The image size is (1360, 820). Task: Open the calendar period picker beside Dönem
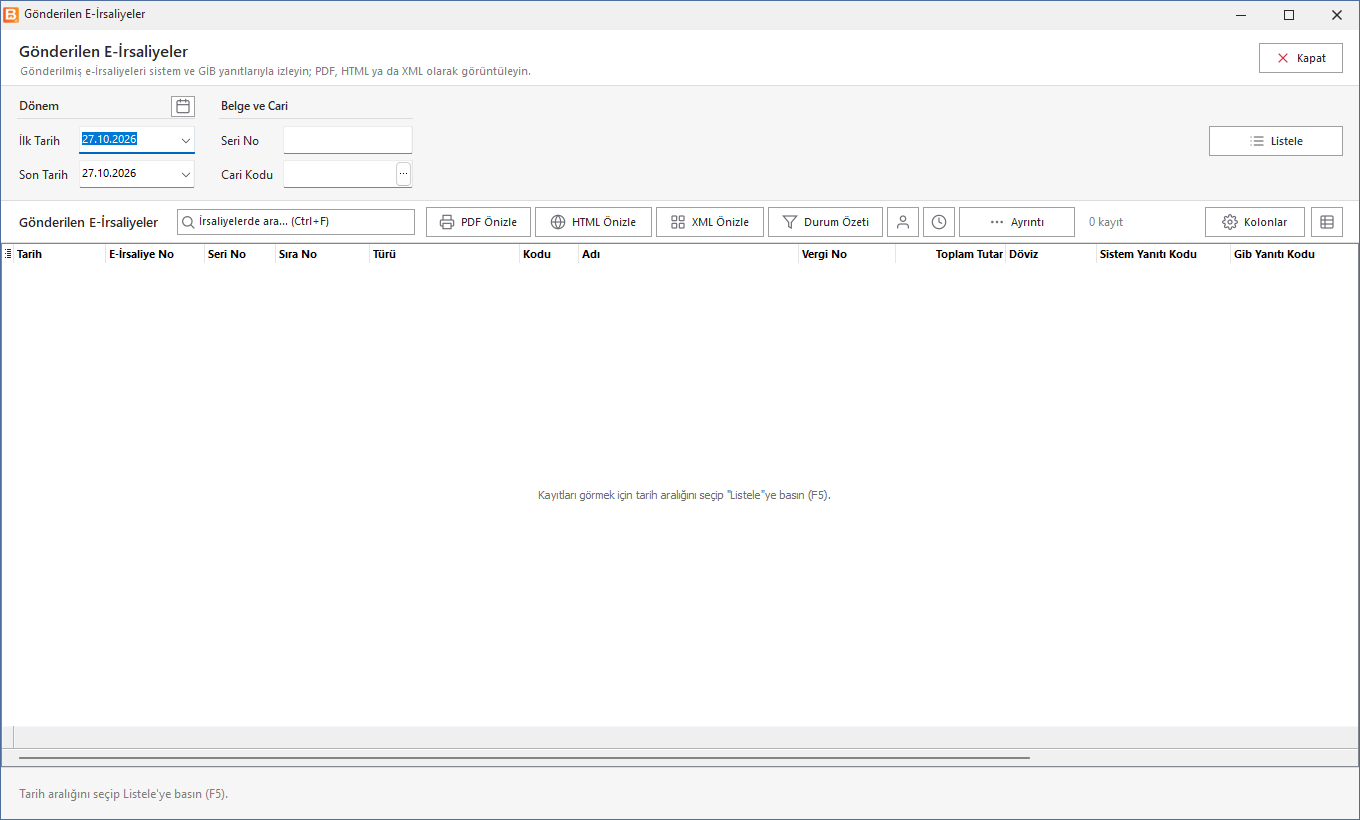183,106
